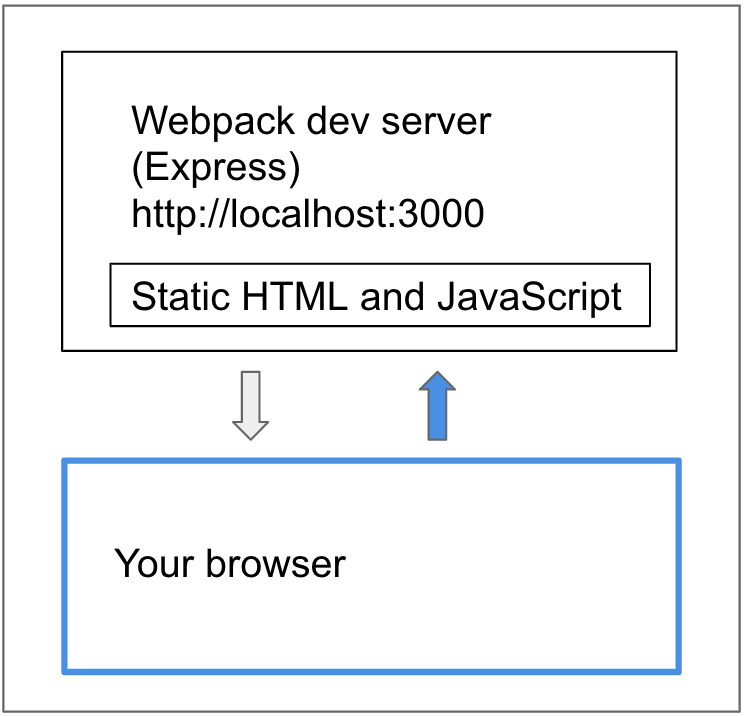Click the '(Express)' label
Image resolution: width=744 pixels, height=716 pixels.
[x=216, y=167]
